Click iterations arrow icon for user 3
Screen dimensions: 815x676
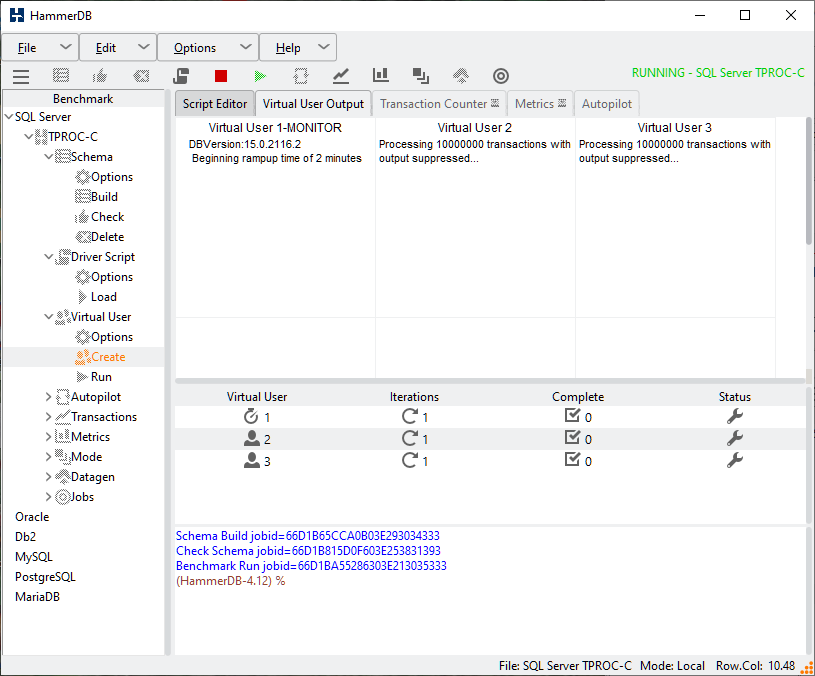pos(410,460)
